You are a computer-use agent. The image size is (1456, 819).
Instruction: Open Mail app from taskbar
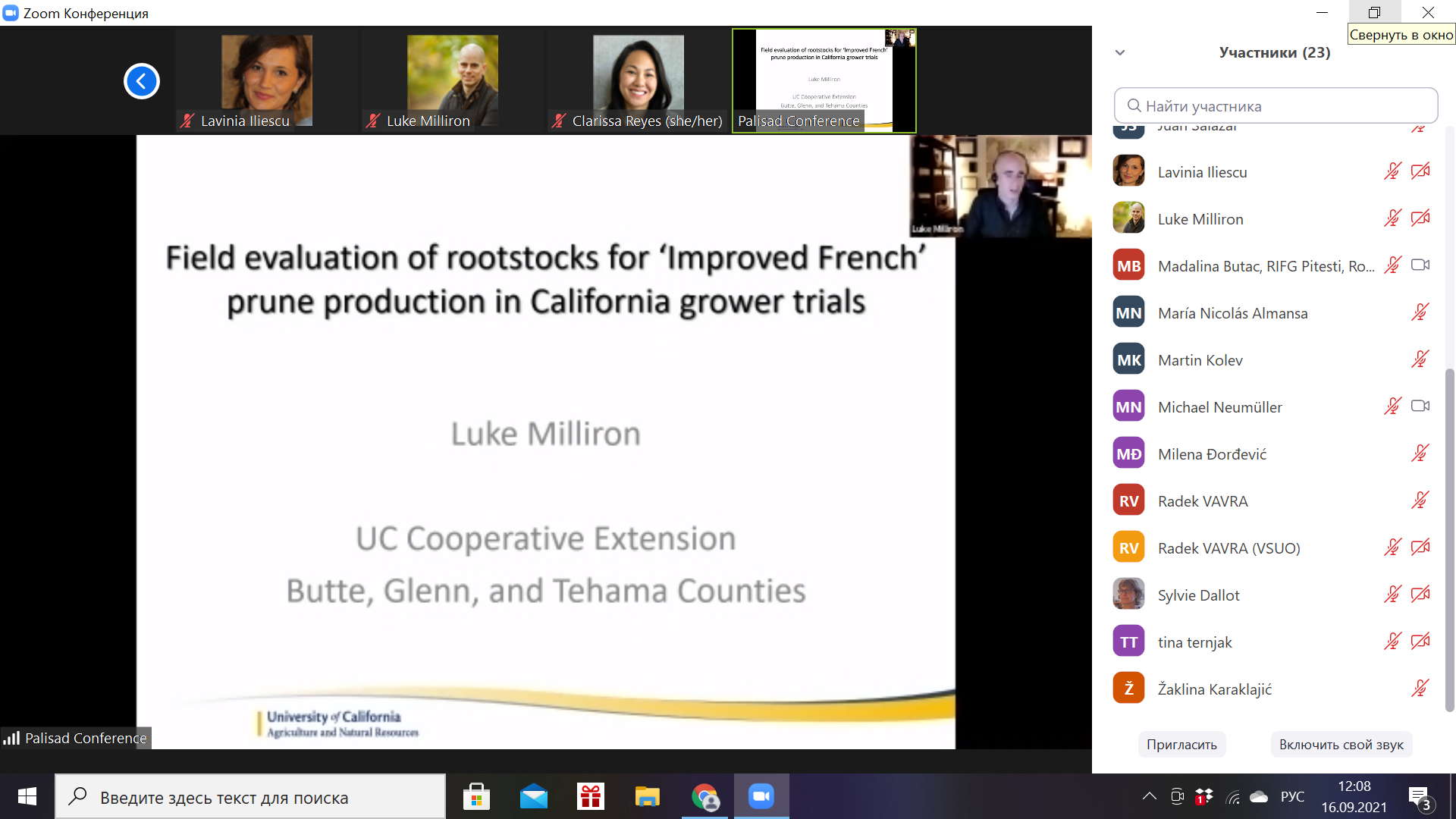533,796
